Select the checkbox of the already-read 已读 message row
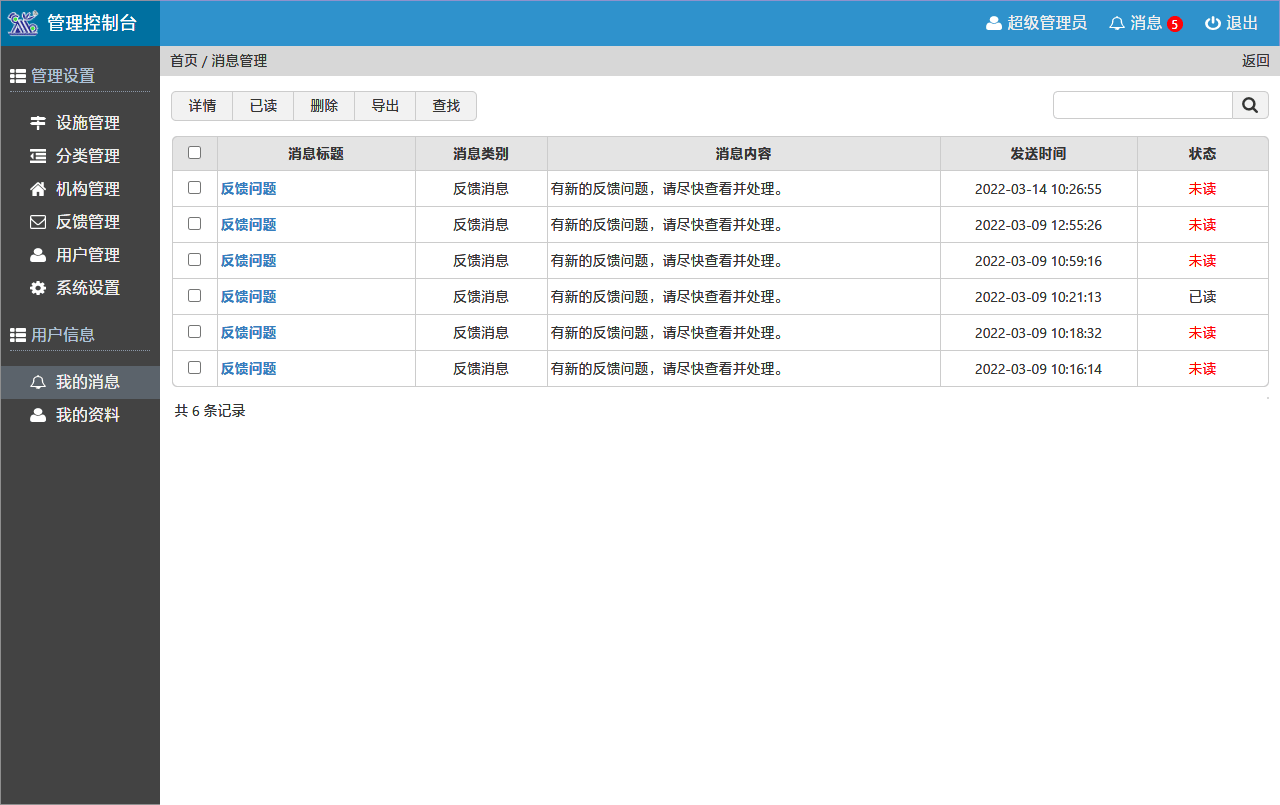Viewport: 1280px width, 805px height. click(x=194, y=296)
